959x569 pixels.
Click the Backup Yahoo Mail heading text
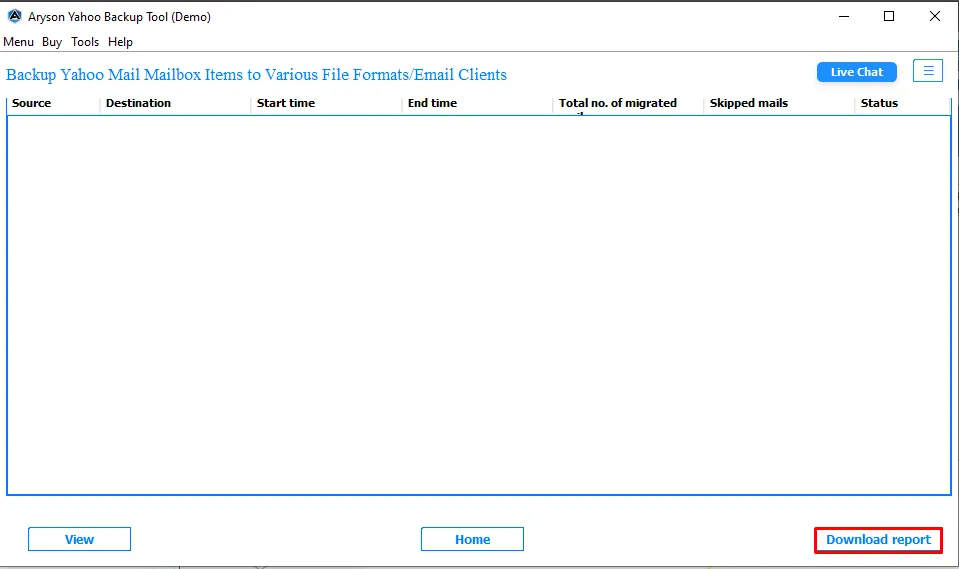coord(256,75)
